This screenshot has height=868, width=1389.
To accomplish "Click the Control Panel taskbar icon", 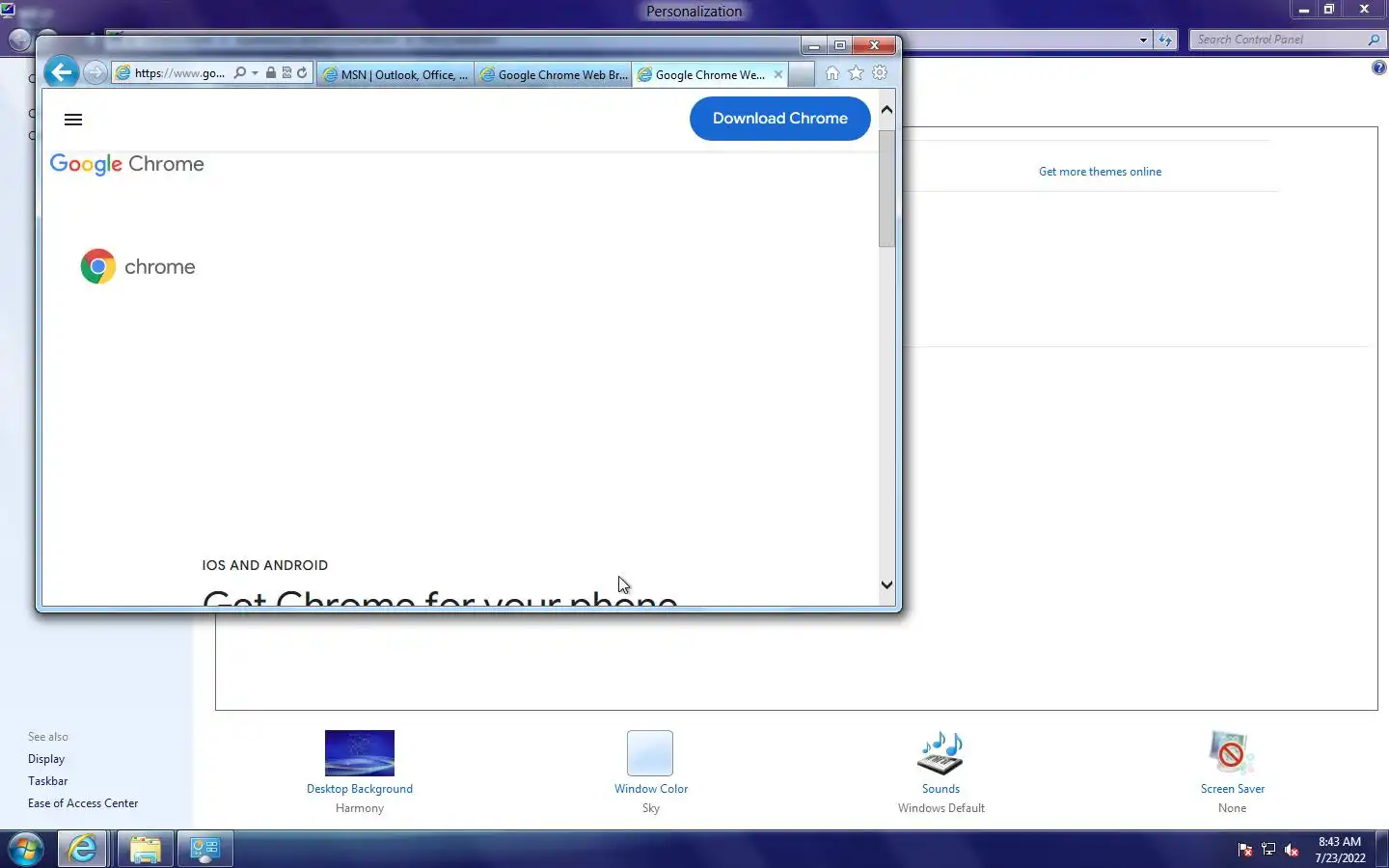I will tap(205, 850).
